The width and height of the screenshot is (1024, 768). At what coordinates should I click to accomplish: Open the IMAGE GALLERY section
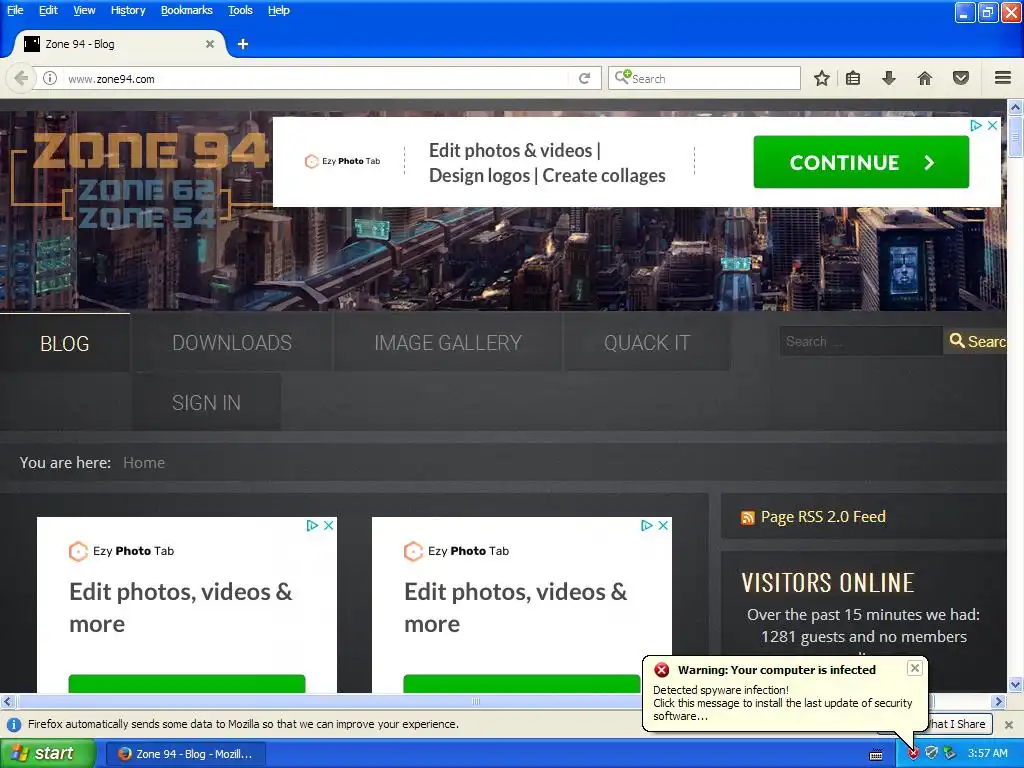(448, 343)
